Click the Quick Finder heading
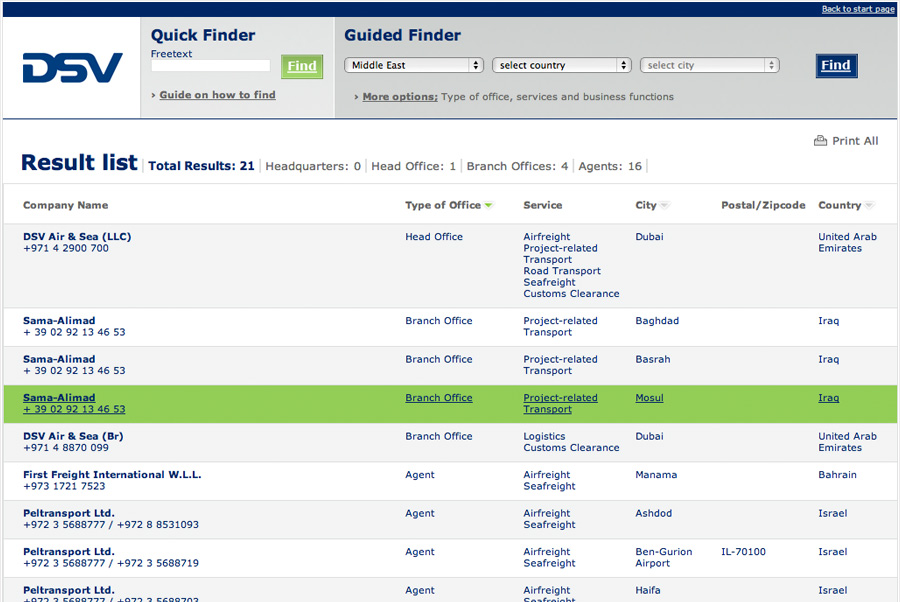This screenshot has width=900, height=602. (203, 35)
